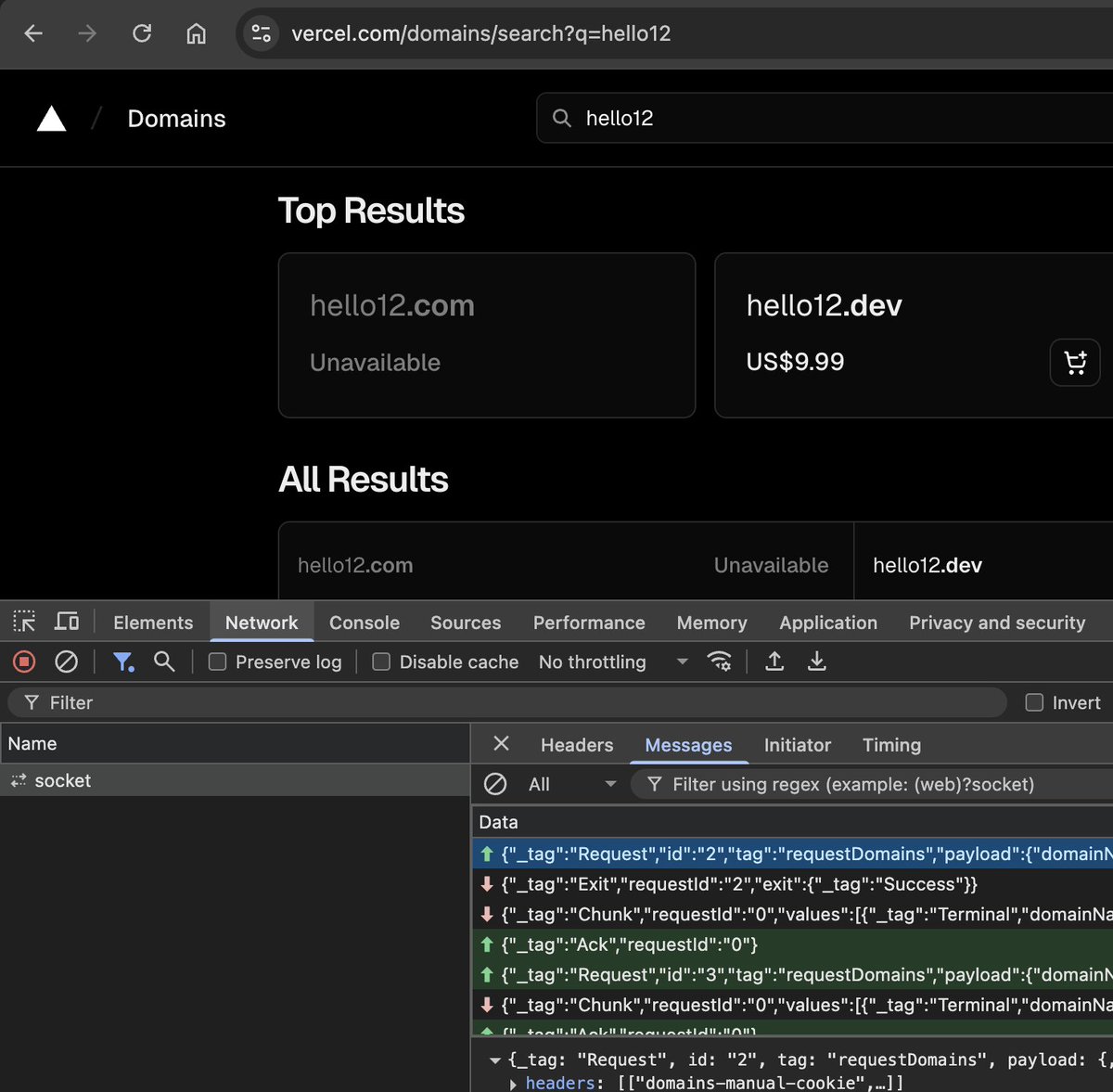This screenshot has width=1113, height=1092.
Task: Open the hello12.dev top result card
Action: [x=914, y=335]
